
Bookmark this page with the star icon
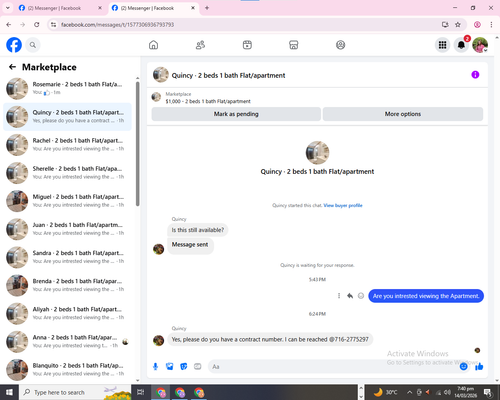pos(458,25)
